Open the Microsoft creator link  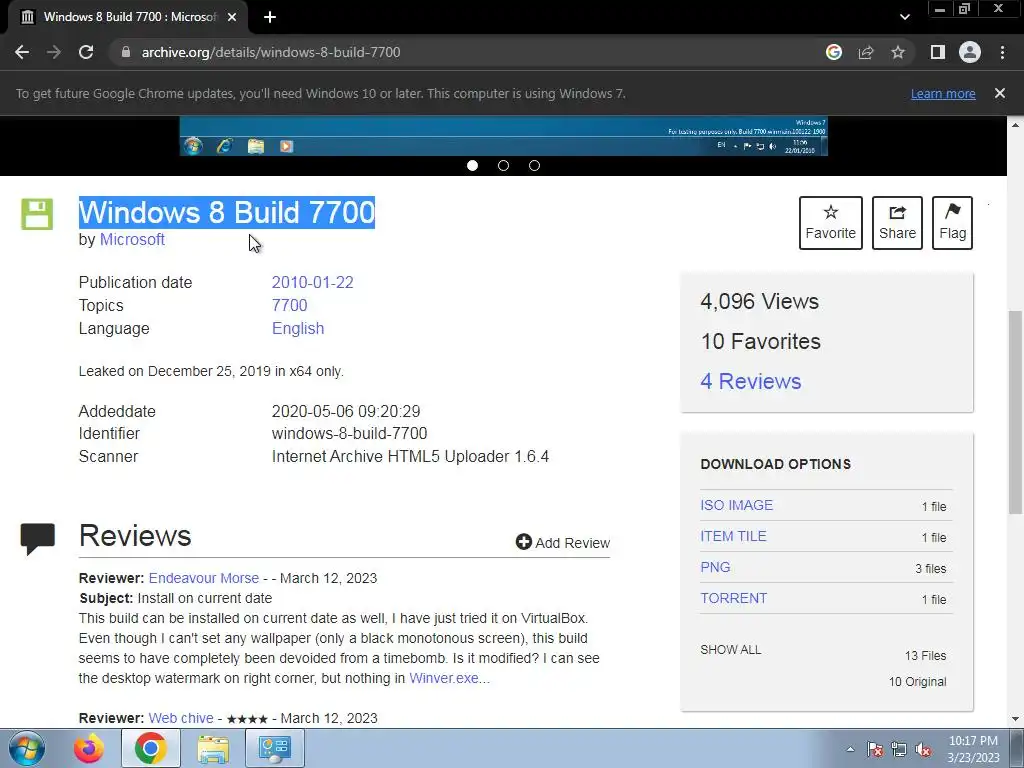click(132, 240)
